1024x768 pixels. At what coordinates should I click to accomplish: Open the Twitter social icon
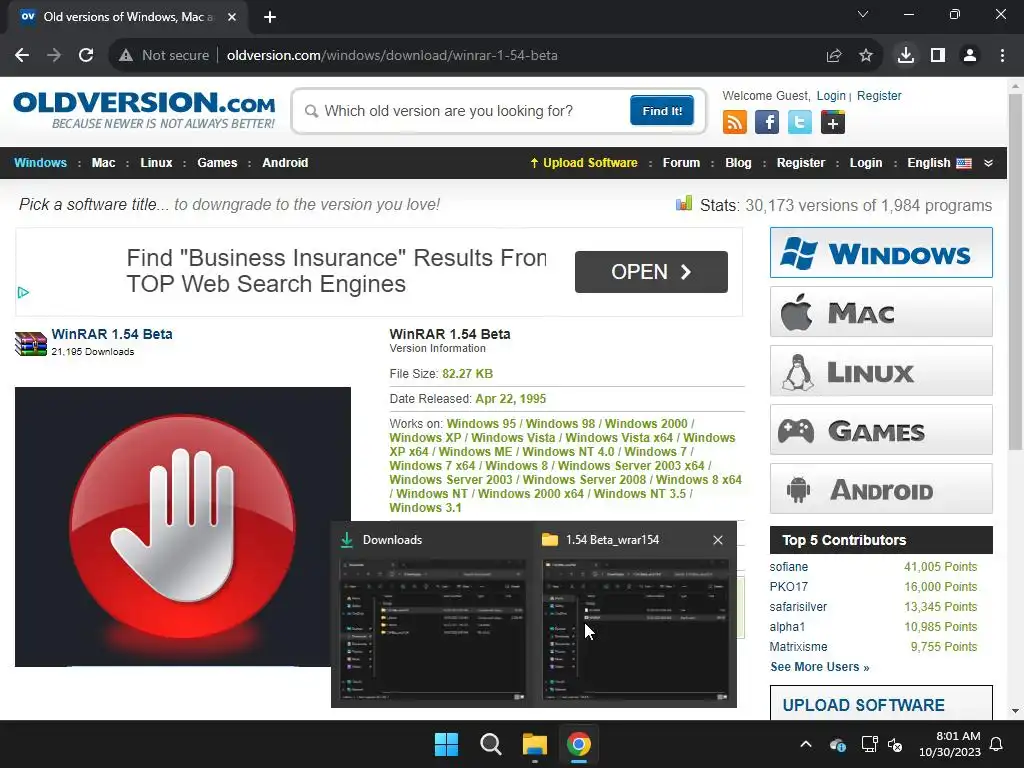tap(799, 122)
